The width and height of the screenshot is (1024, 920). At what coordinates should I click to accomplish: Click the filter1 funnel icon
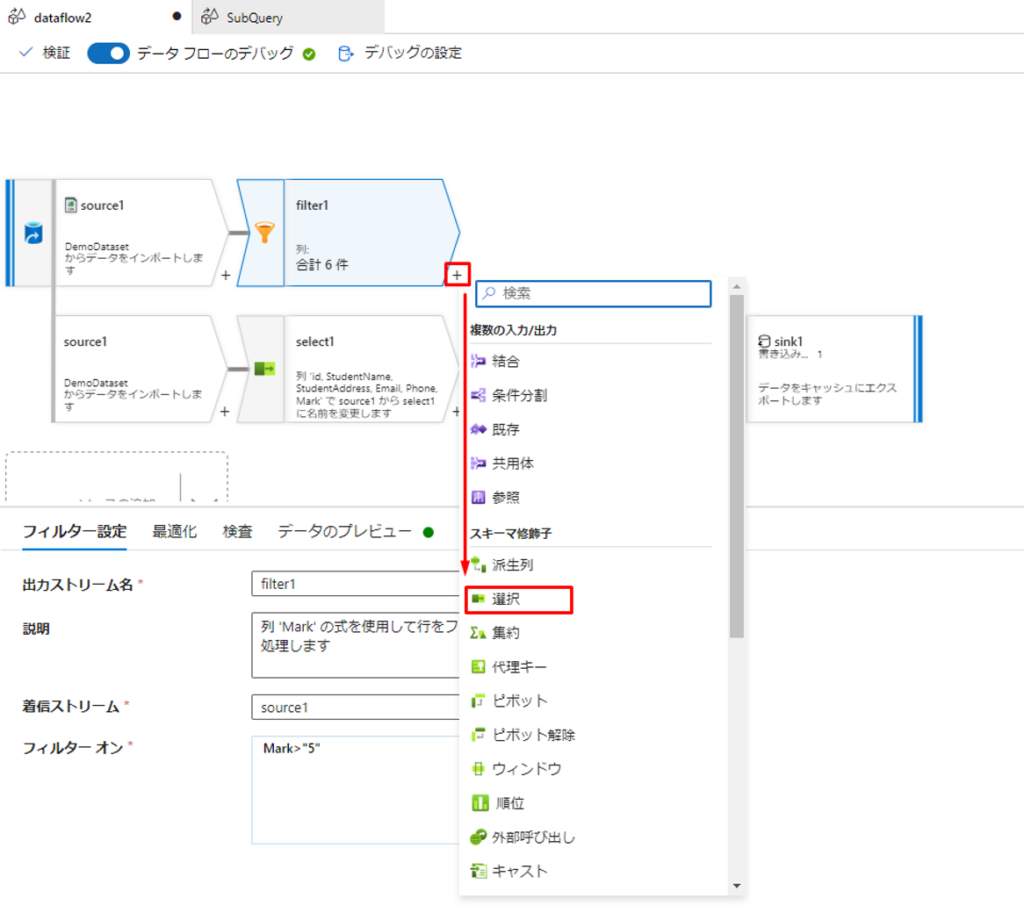[x=264, y=232]
